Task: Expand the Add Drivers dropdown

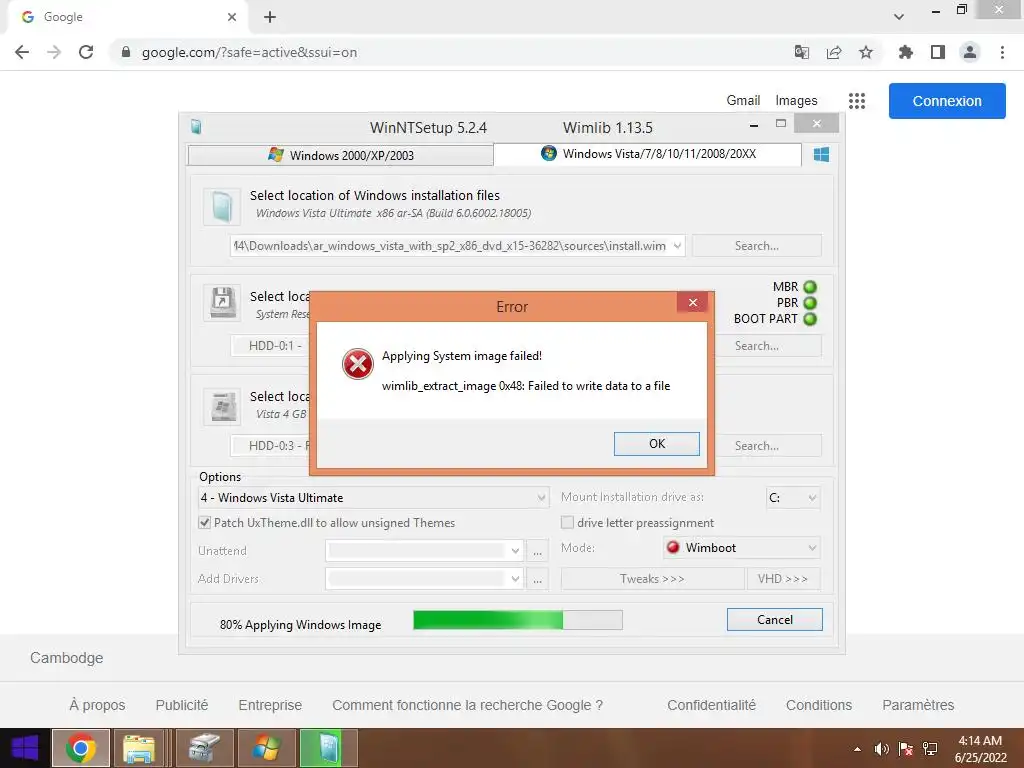Action: 515,579
